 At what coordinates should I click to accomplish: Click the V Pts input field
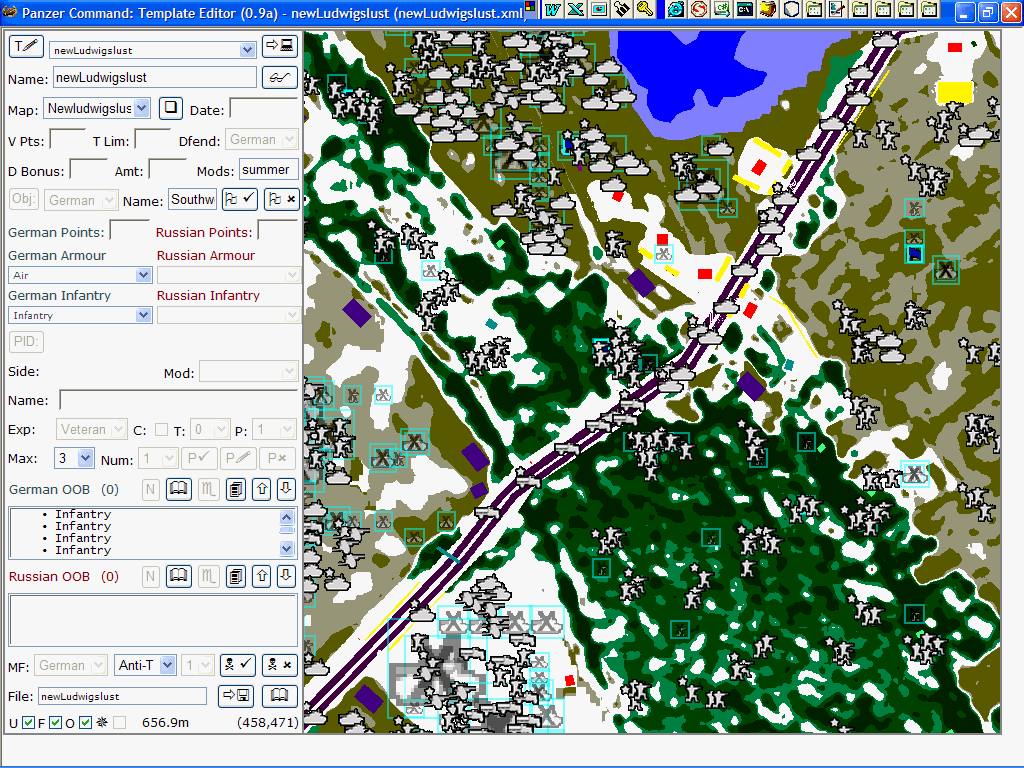tap(67, 140)
